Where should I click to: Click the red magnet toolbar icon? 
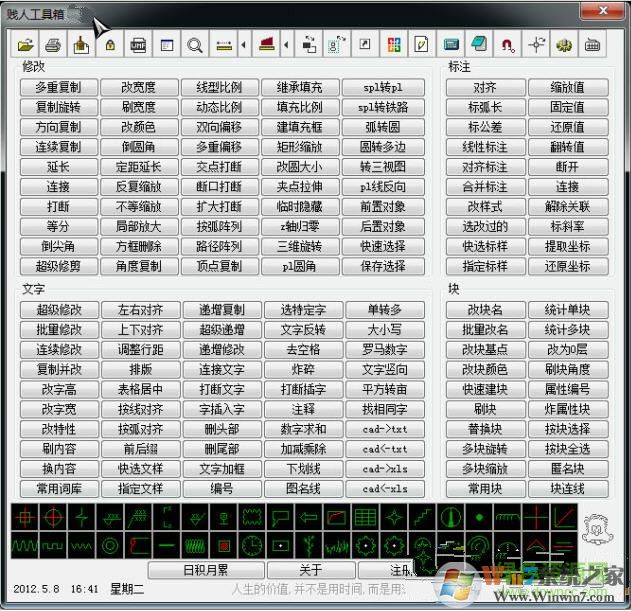[x=508, y=45]
